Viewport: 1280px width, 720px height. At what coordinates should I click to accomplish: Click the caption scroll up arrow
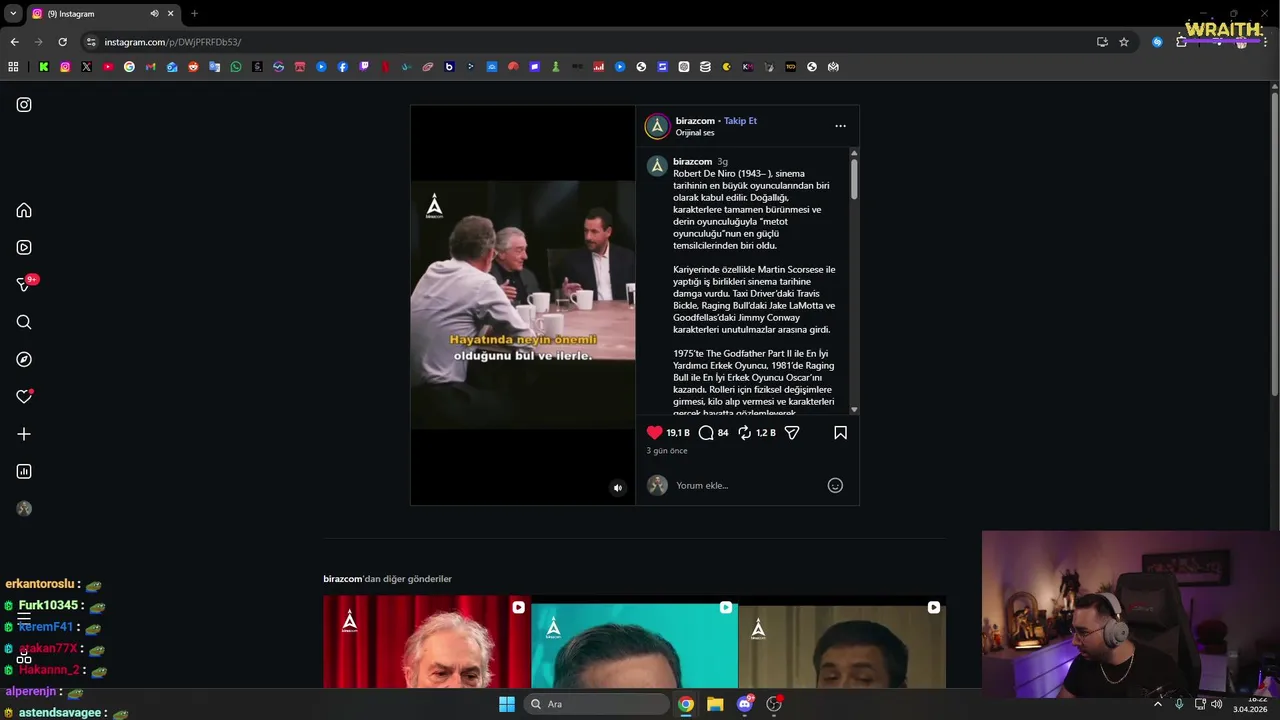pyautogui.click(x=854, y=153)
